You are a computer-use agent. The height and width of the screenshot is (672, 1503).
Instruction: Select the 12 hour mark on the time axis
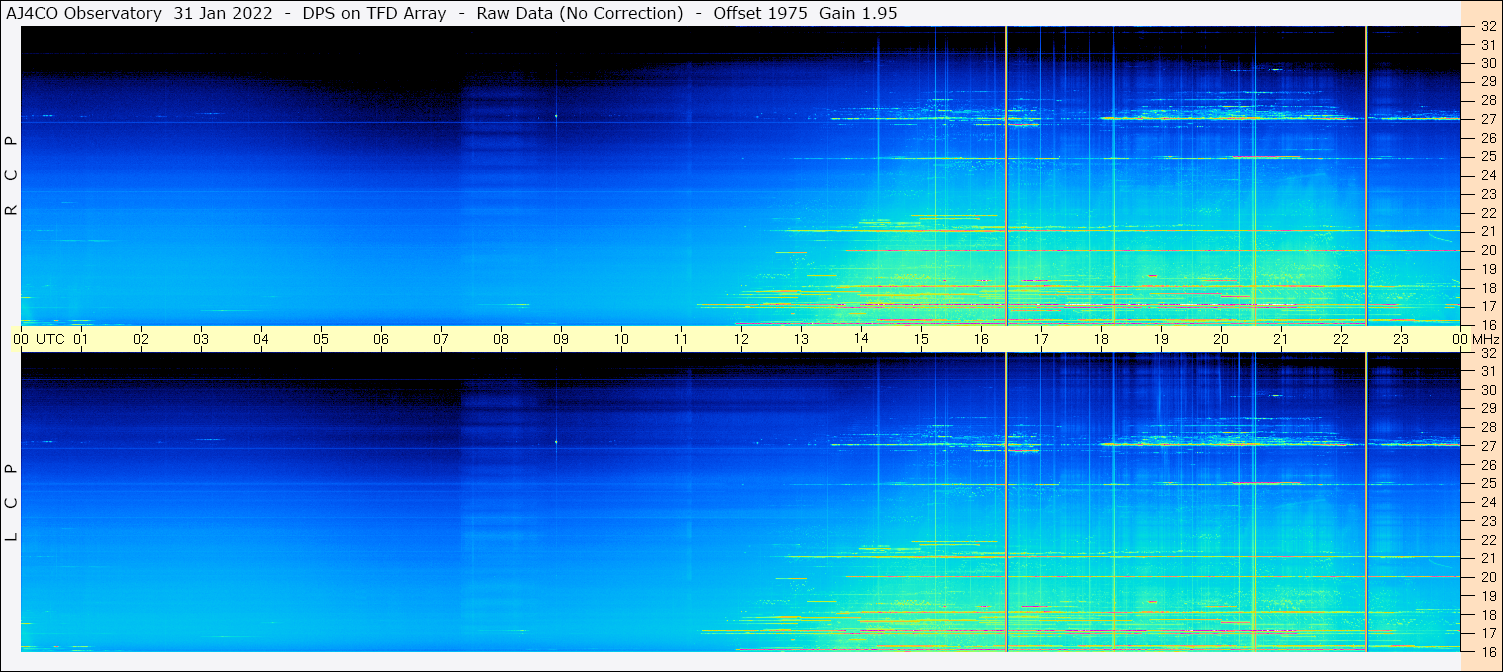(x=741, y=339)
